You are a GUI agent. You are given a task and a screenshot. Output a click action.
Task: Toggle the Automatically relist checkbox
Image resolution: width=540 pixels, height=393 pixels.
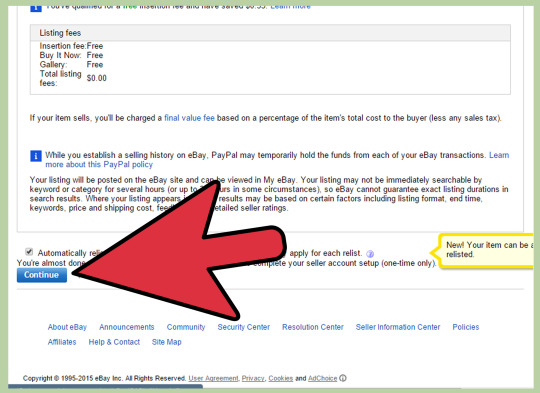29,252
